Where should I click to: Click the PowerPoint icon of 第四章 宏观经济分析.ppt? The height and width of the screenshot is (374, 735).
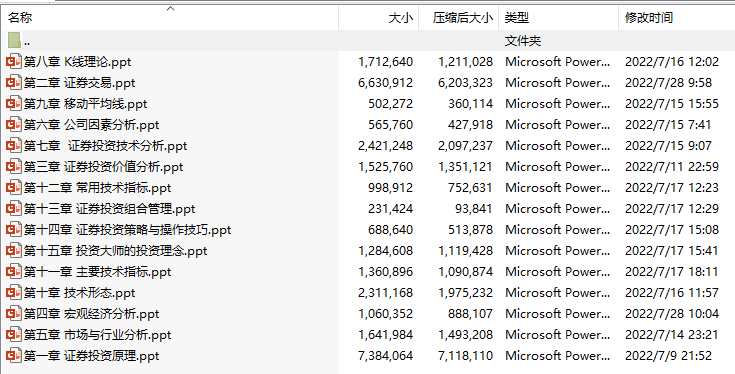(14, 314)
